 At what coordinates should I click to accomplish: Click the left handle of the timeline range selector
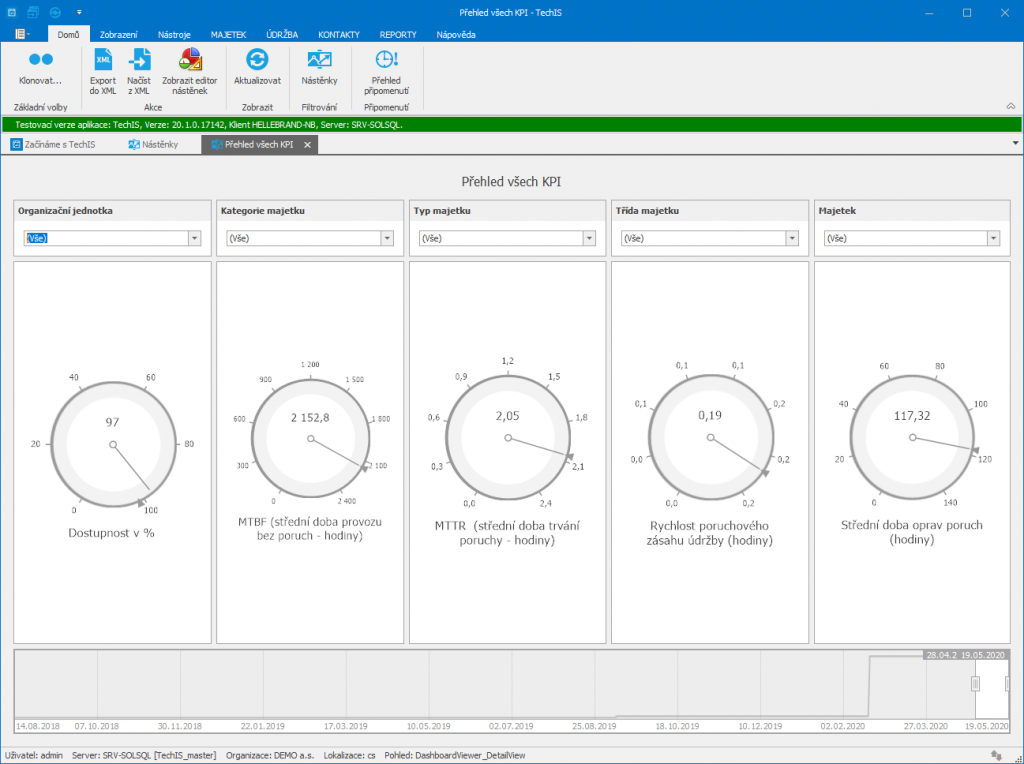tap(975, 683)
